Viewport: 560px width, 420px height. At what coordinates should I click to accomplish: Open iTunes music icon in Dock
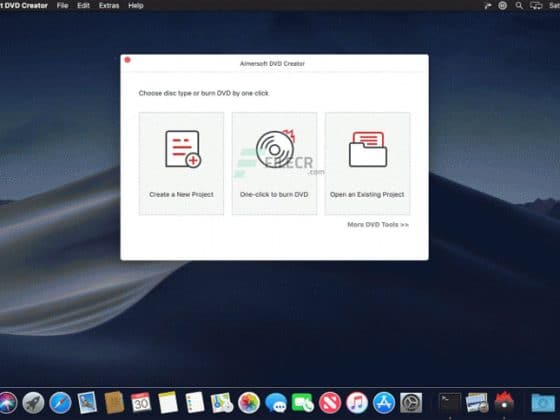tap(357, 402)
